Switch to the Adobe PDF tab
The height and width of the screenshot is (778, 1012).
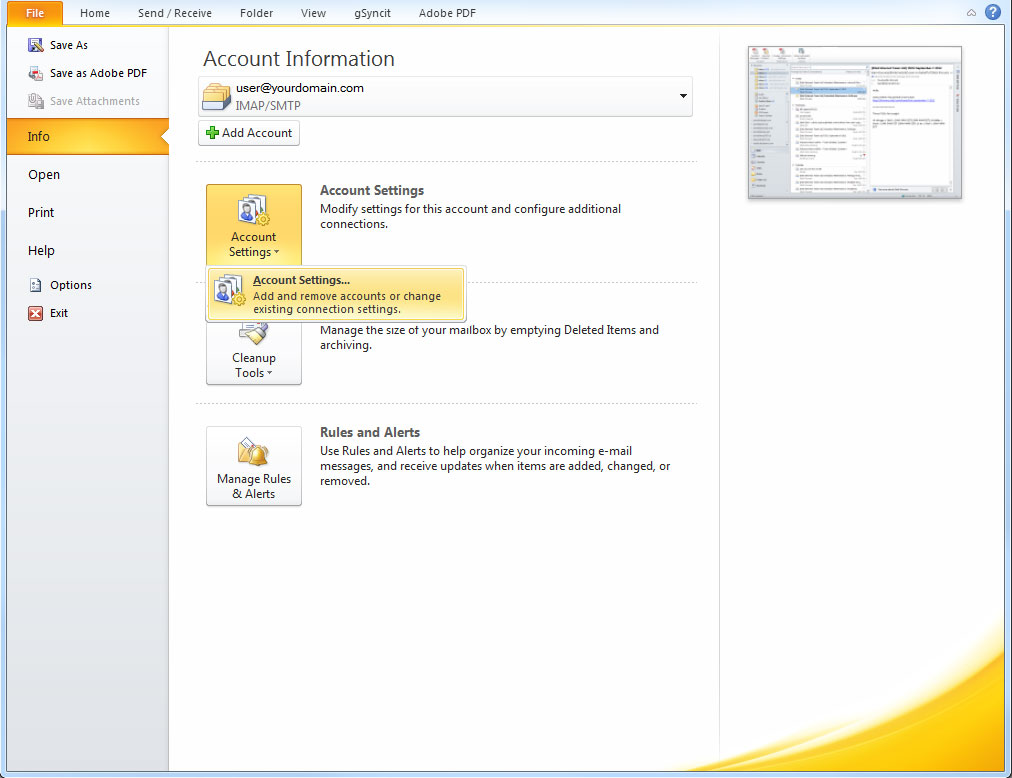tap(447, 13)
